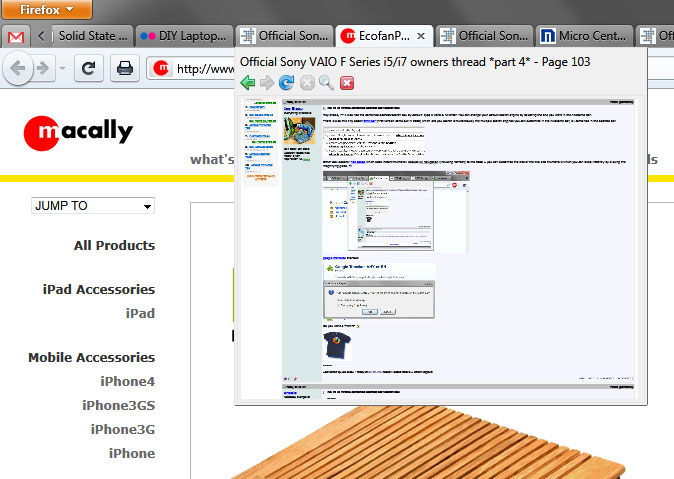Open the All Products link
The image size is (674, 479).
point(114,246)
